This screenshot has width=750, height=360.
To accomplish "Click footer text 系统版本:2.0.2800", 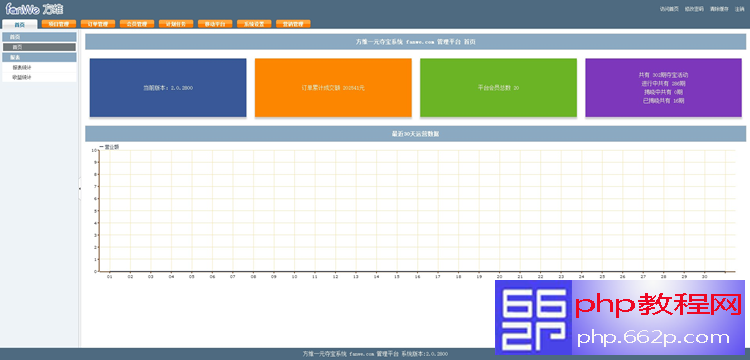I will click(425, 354).
